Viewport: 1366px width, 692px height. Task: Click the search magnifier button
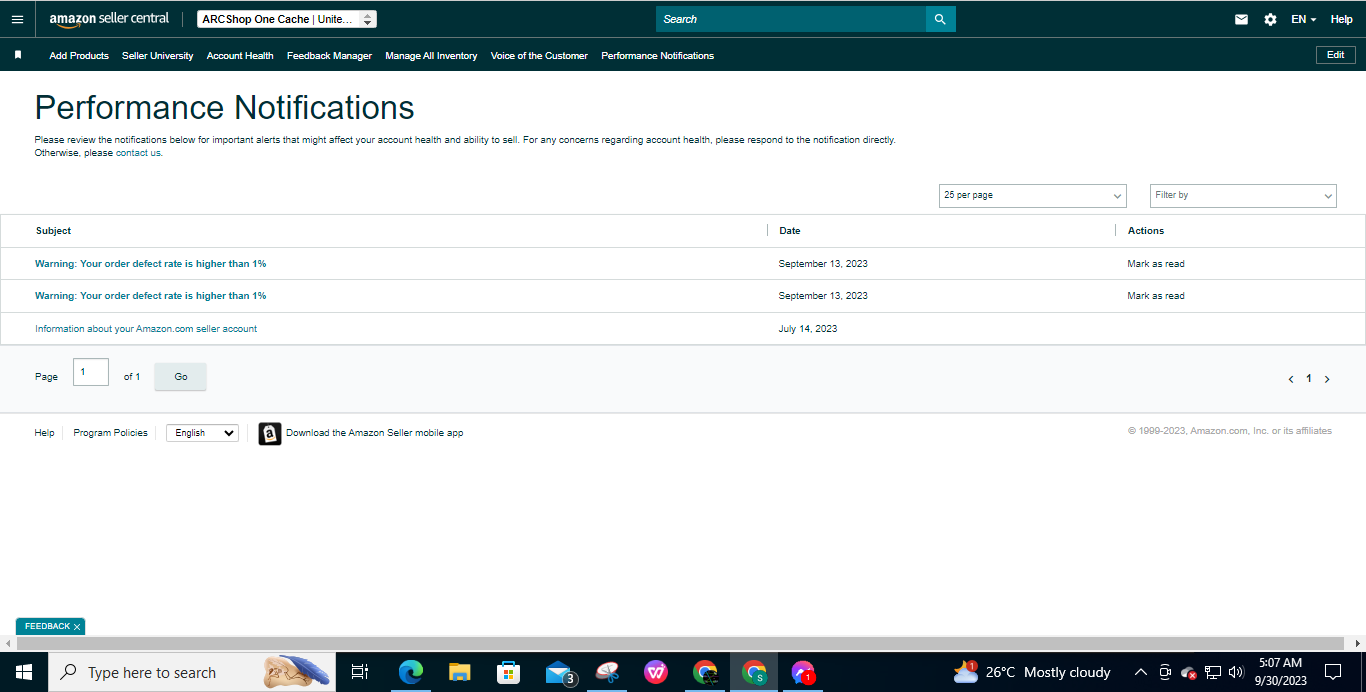point(940,19)
